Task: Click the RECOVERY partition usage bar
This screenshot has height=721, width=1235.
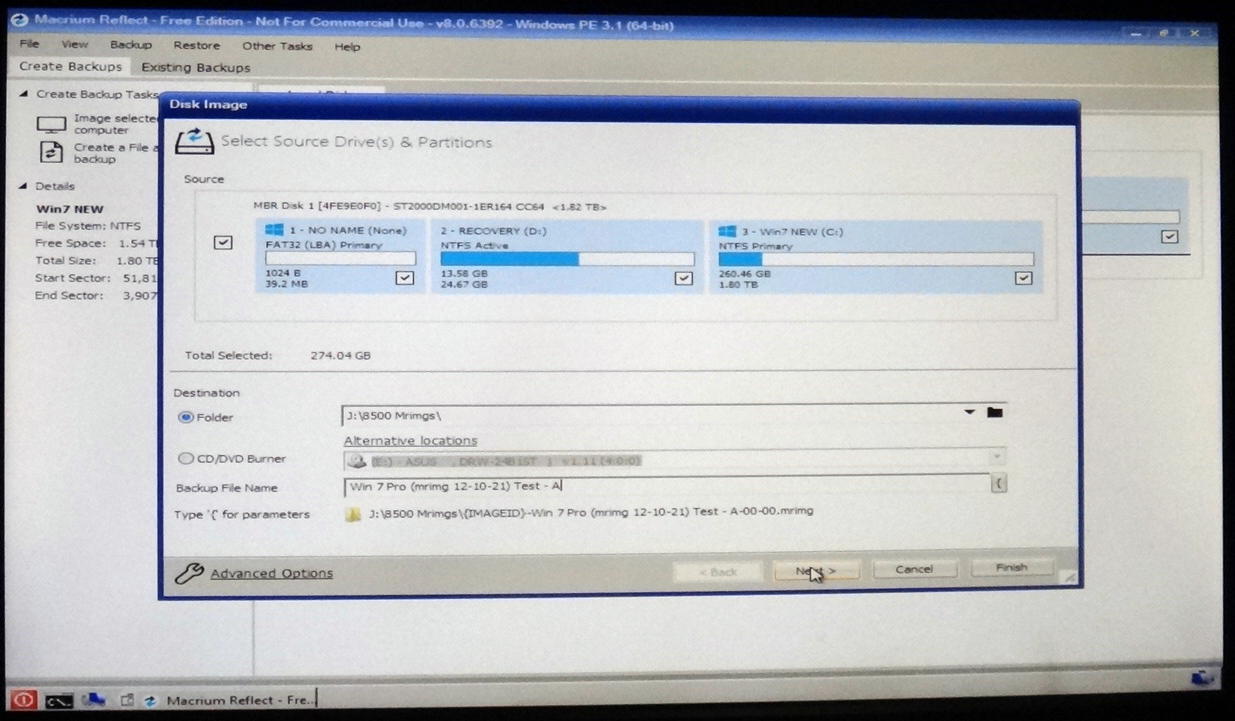Action: coord(567,259)
